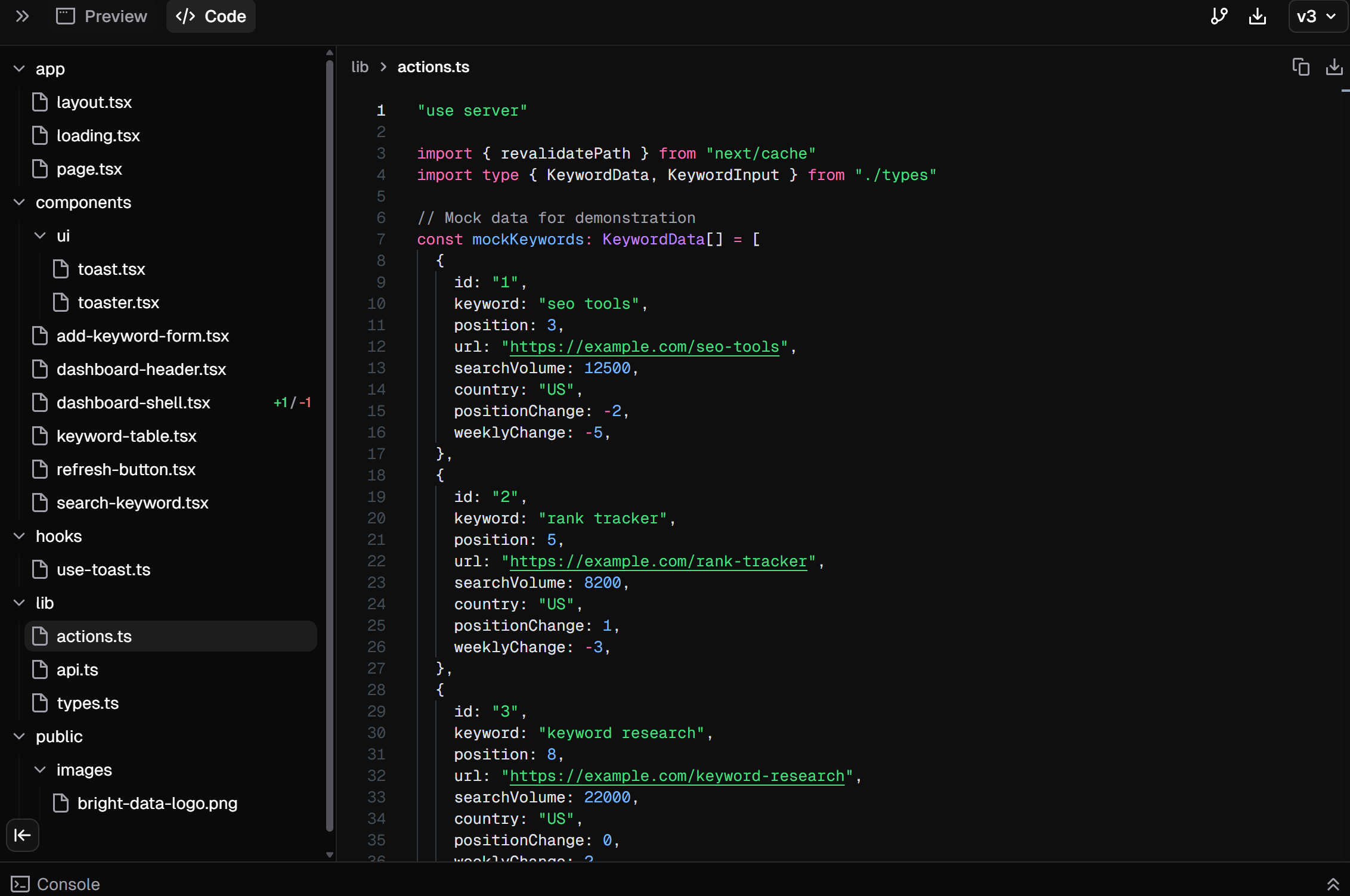Click the "seo tools" keyword string
Image resolution: width=1350 pixels, height=896 pixels.
tap(589, 303)
